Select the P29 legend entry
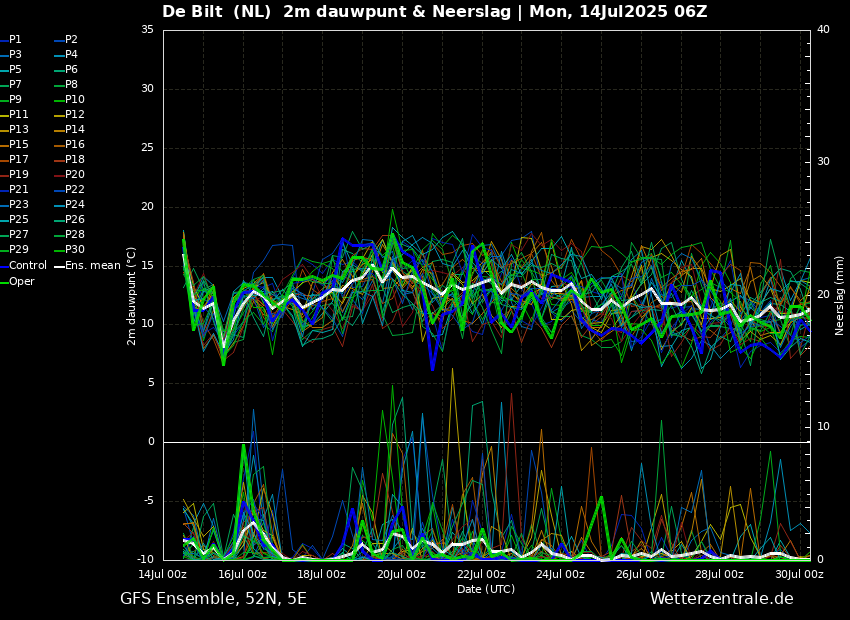Viewport: 850px width, 620px height. [14, 249]
